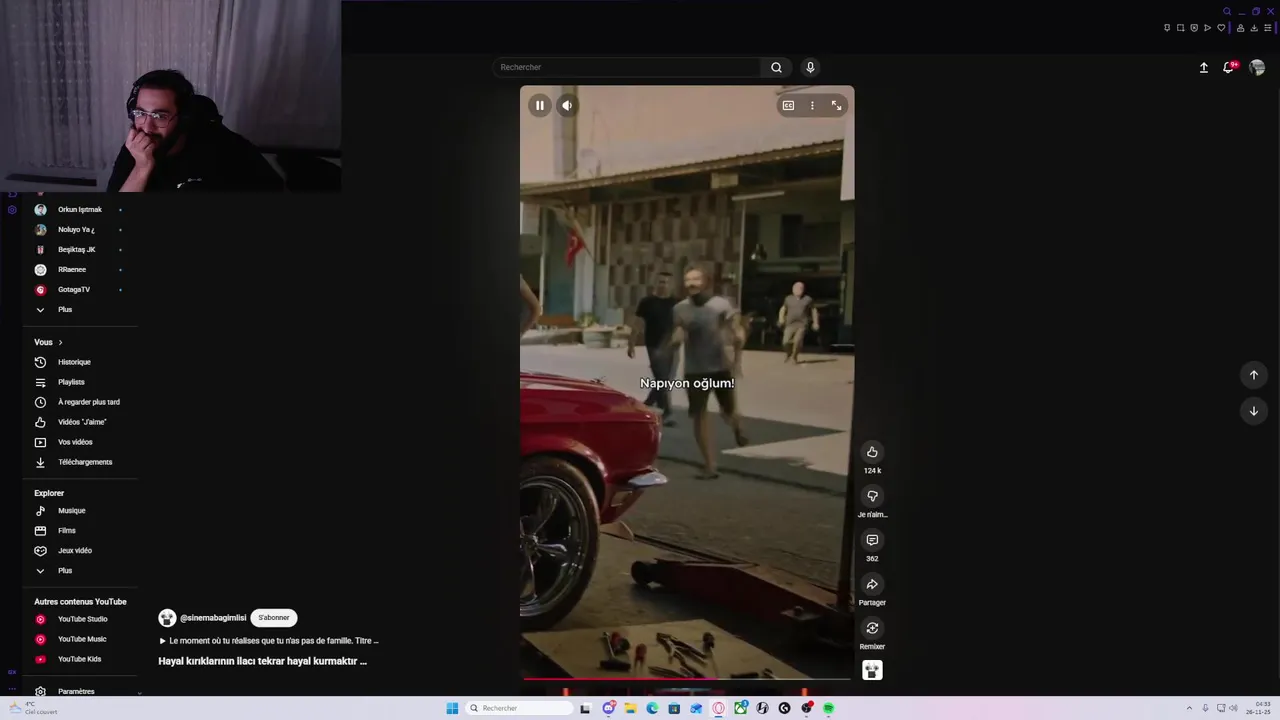Image resolution: width=1280 pixels, height=720 pixels.
Task: Open Microsoft Edge from the taskbar
Action: 652,708
